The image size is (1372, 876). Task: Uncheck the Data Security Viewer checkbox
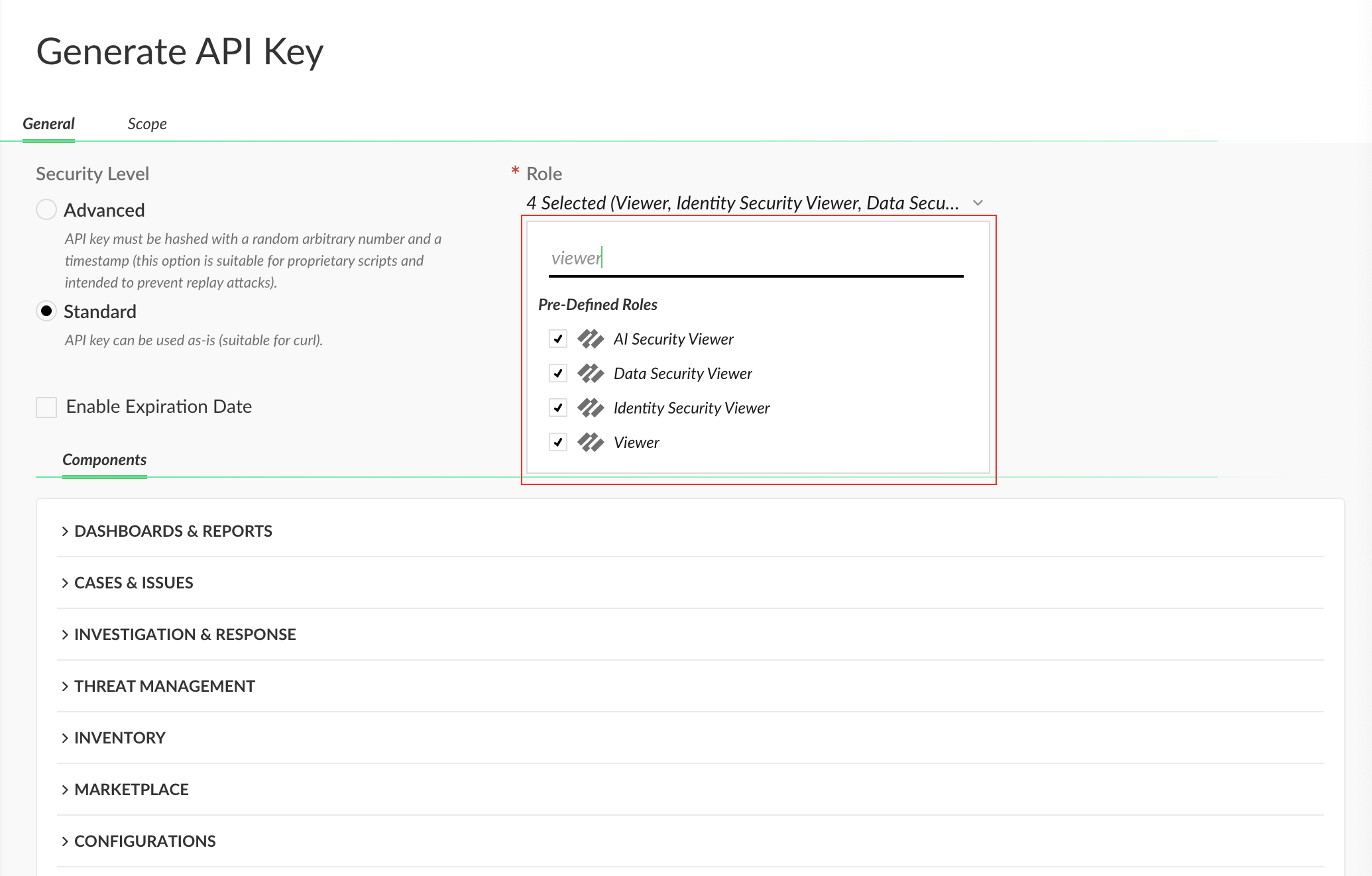tap(558, 374)
